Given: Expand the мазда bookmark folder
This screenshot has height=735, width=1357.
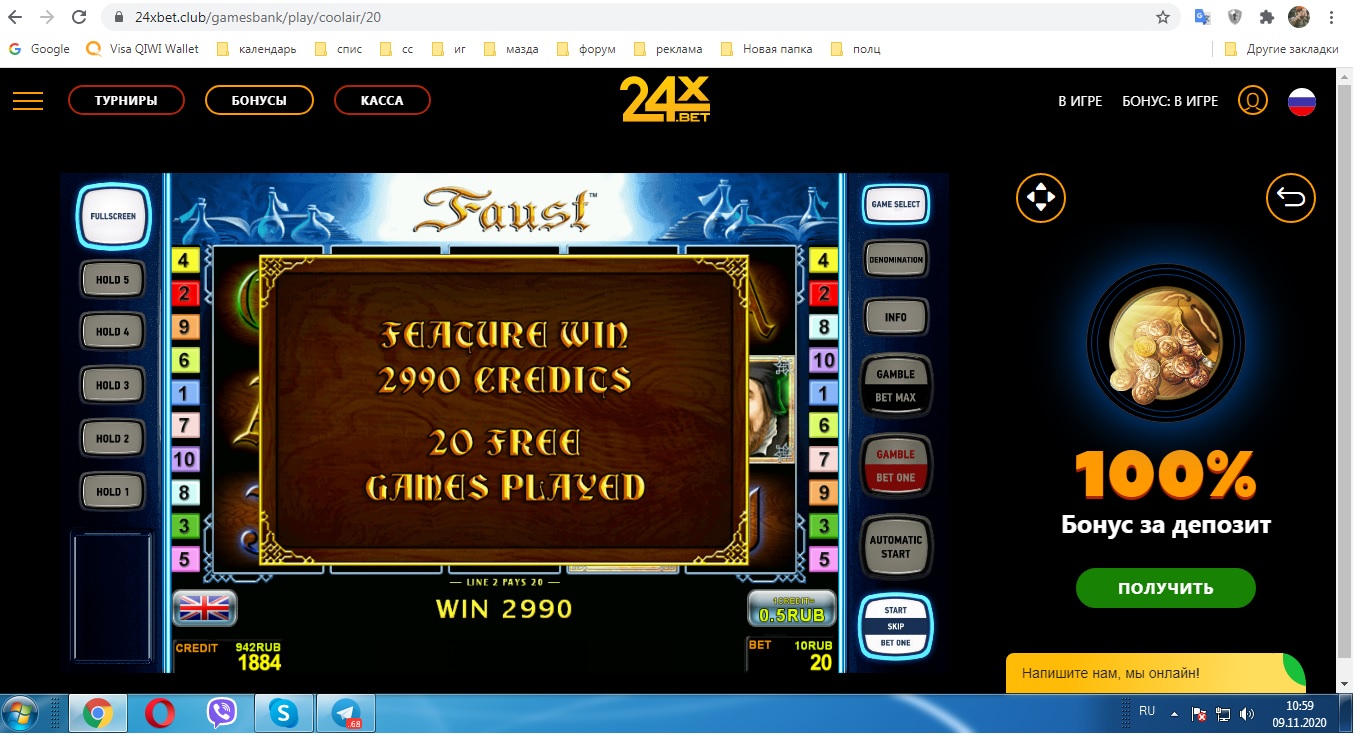Looking at the screenshot, I should (511, 49).
